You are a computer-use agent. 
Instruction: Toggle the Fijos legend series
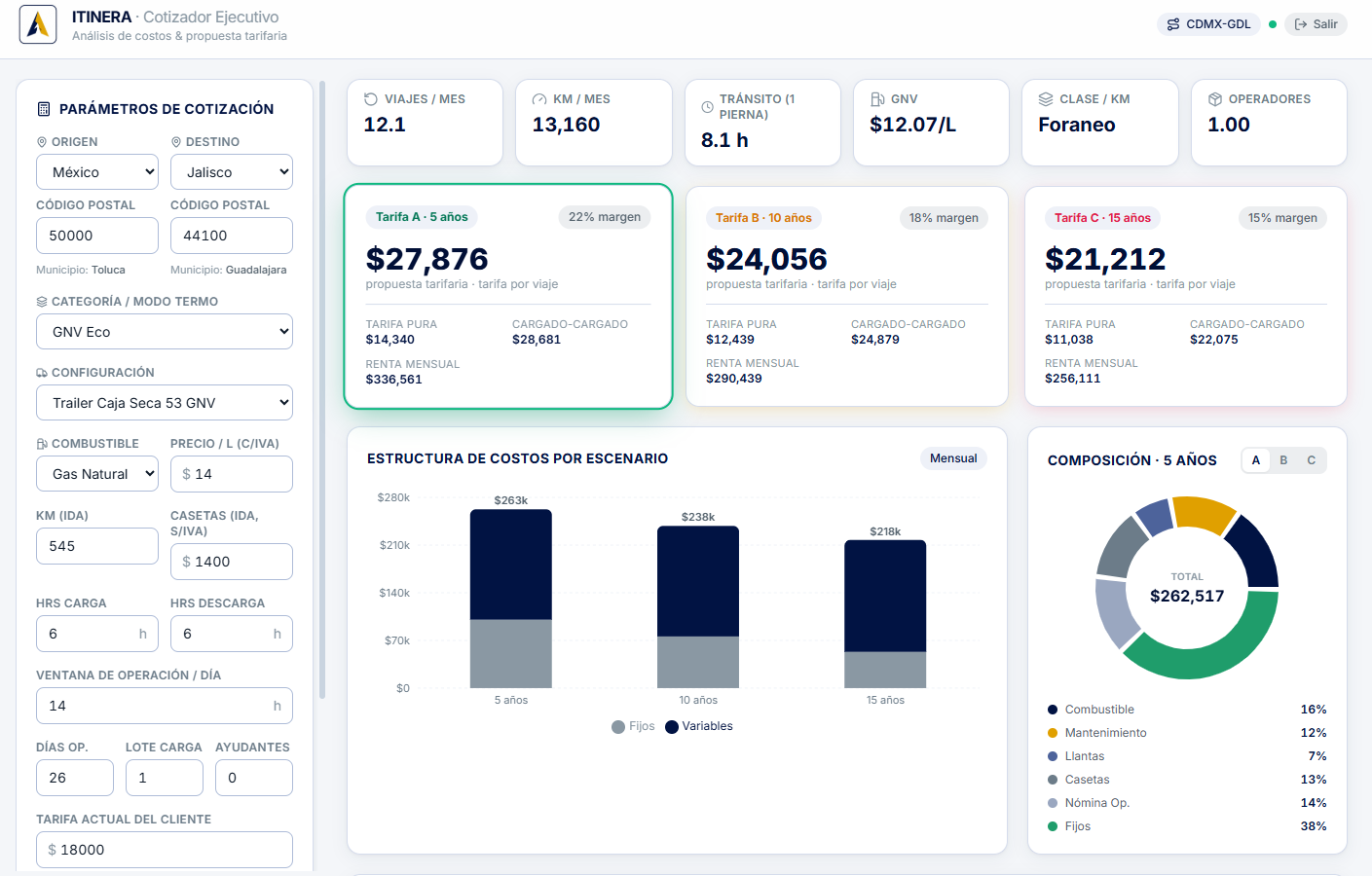[633, 726]
